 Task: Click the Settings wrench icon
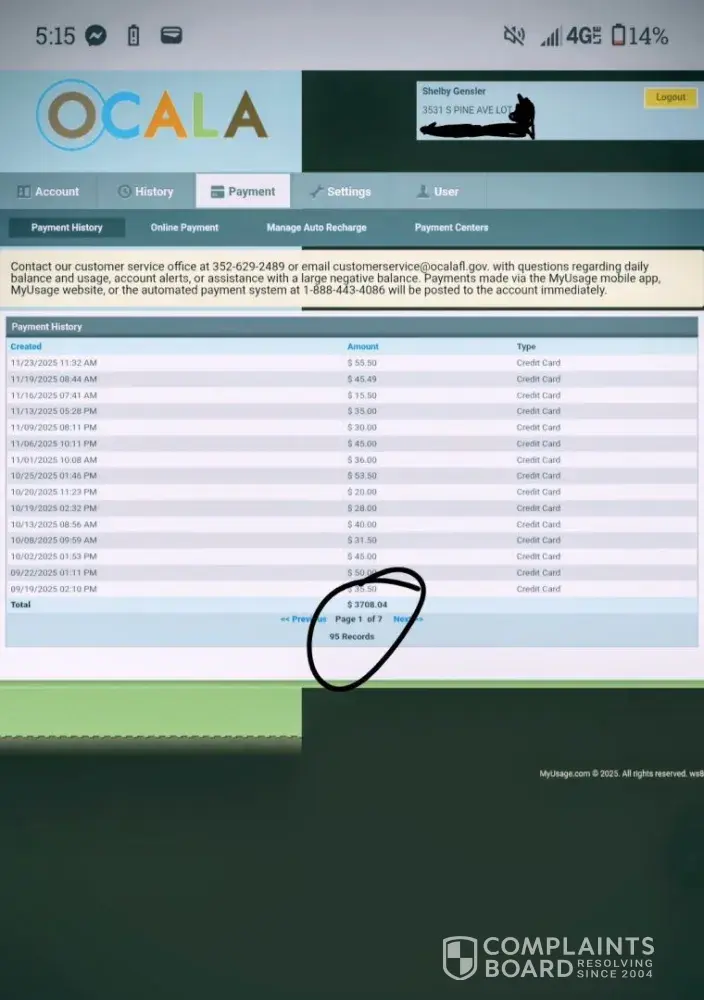tap(316, 191)
